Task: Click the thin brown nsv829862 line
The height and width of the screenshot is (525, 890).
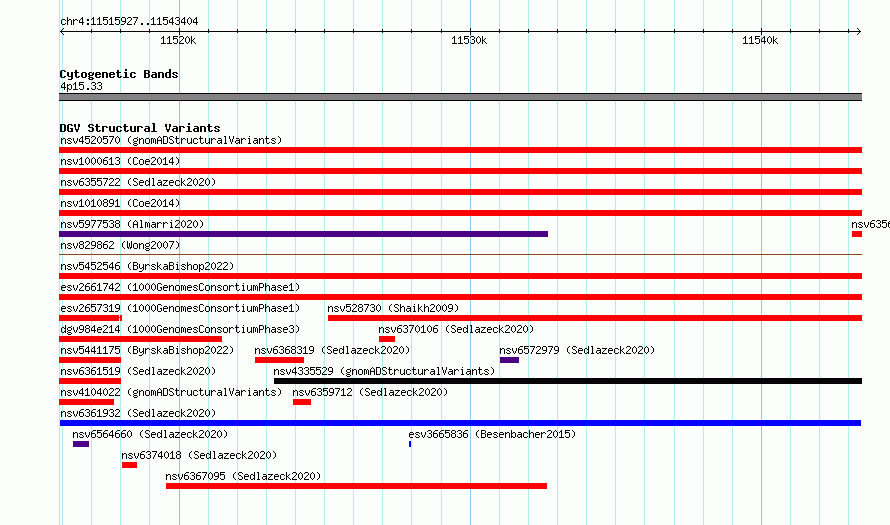Action: (x=460, y=254)
